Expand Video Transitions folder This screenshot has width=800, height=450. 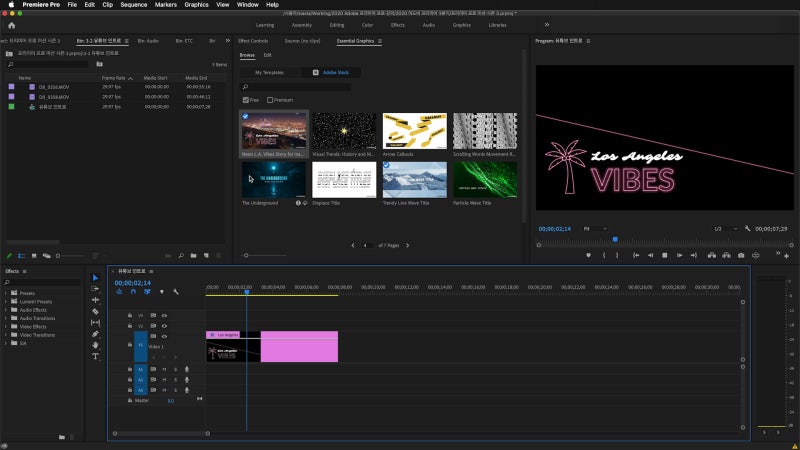(6, 335)
